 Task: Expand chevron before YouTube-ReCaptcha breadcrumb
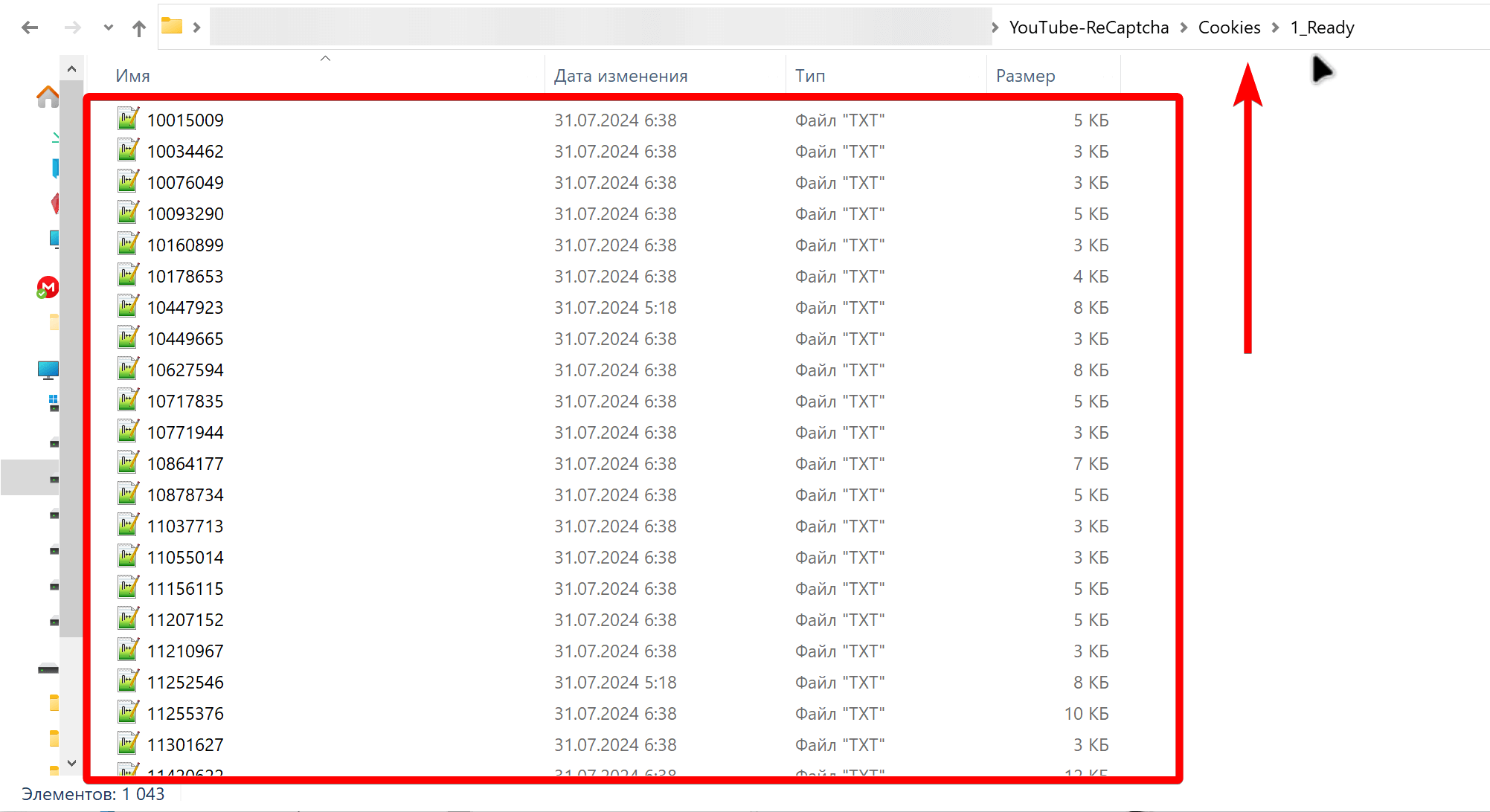point(995,28)
